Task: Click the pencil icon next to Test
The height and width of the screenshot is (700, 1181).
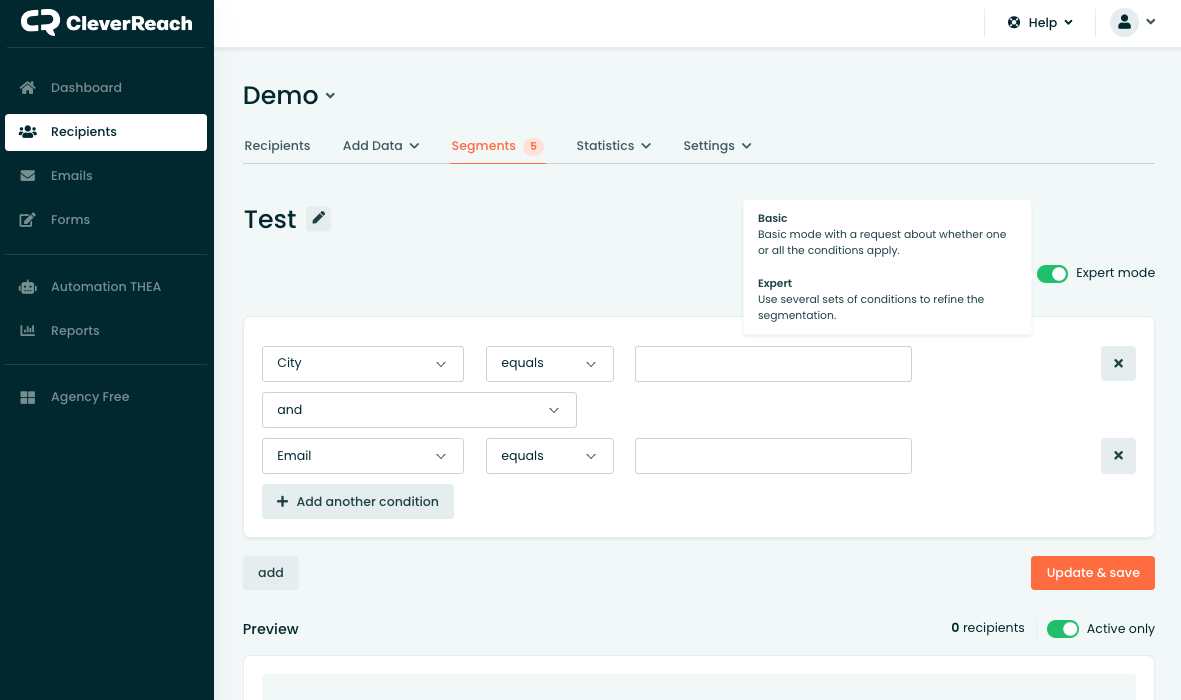Action: (318, 218)
